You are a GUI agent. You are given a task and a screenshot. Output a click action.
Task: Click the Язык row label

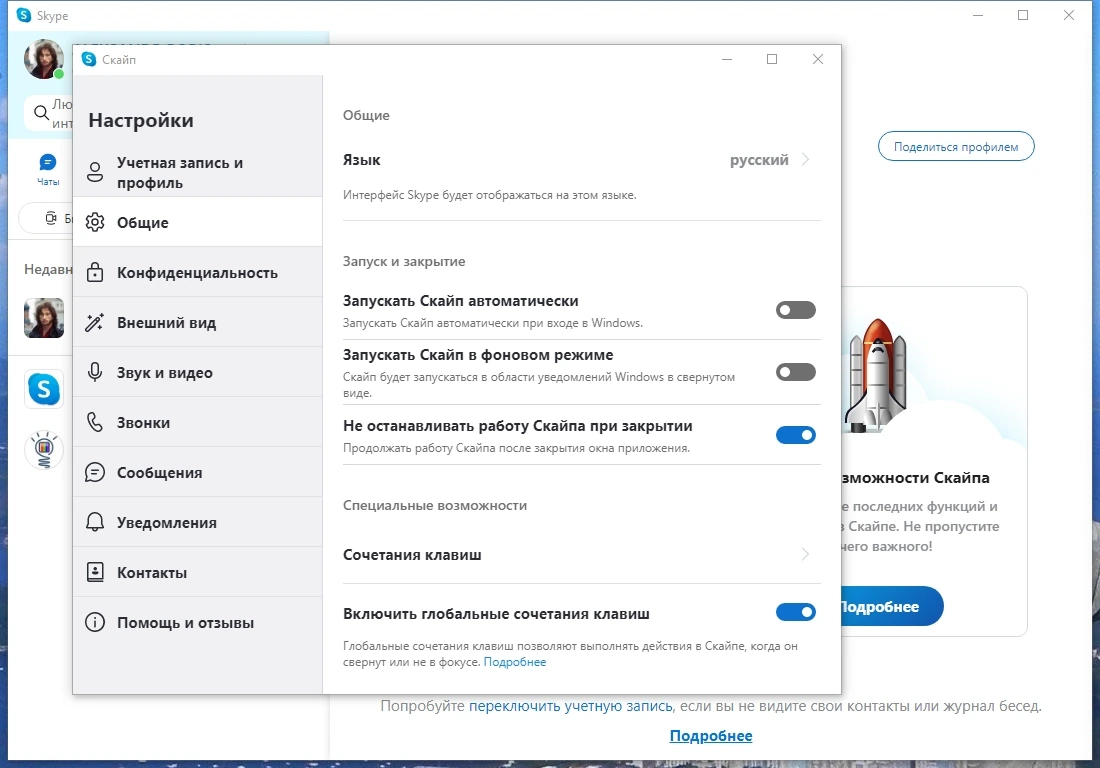(x=361, y=160)
